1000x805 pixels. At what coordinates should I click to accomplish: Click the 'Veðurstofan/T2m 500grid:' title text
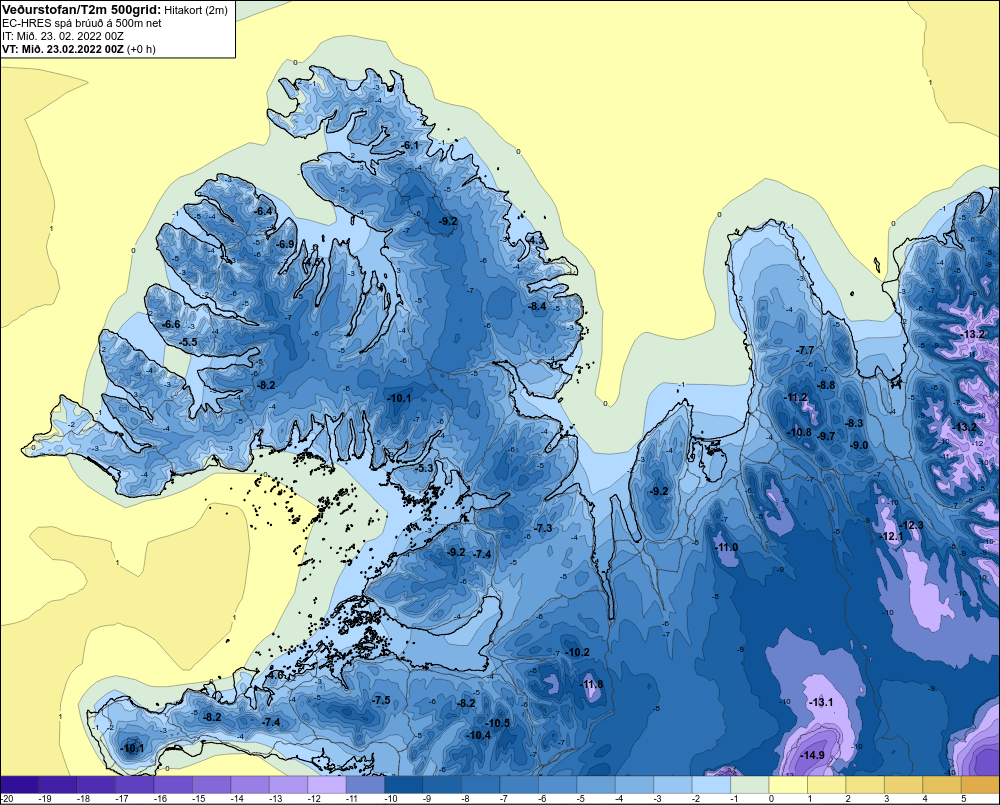coord(82,10)
